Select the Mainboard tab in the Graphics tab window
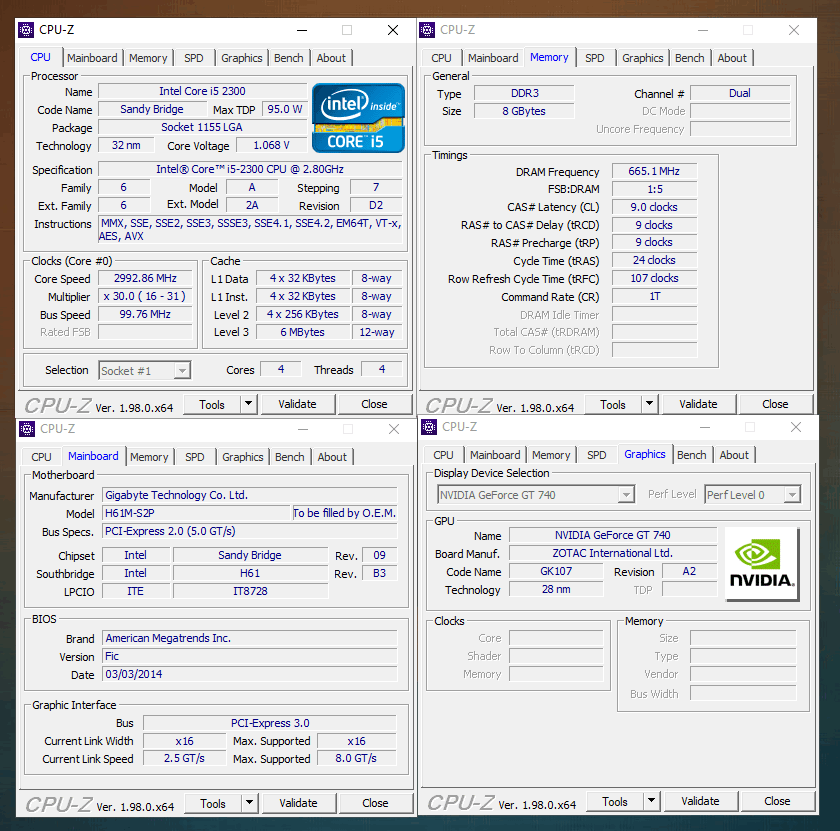 [495, 455]
